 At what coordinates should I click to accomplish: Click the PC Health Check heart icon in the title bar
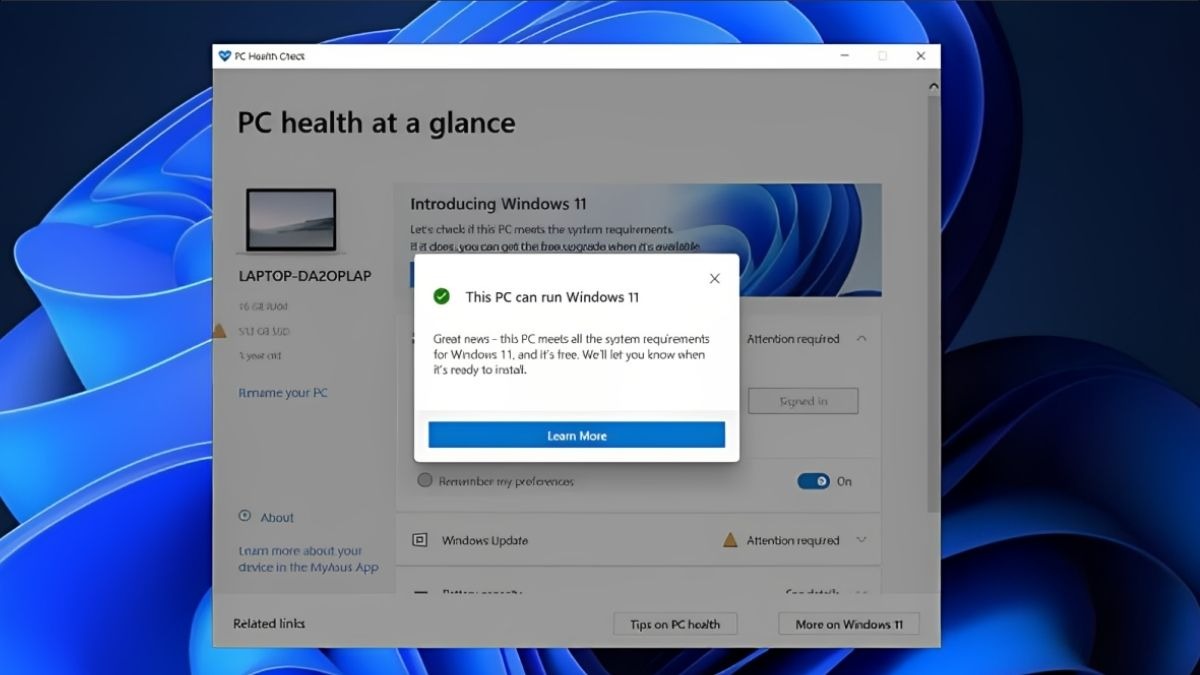[x=224, y=56]
